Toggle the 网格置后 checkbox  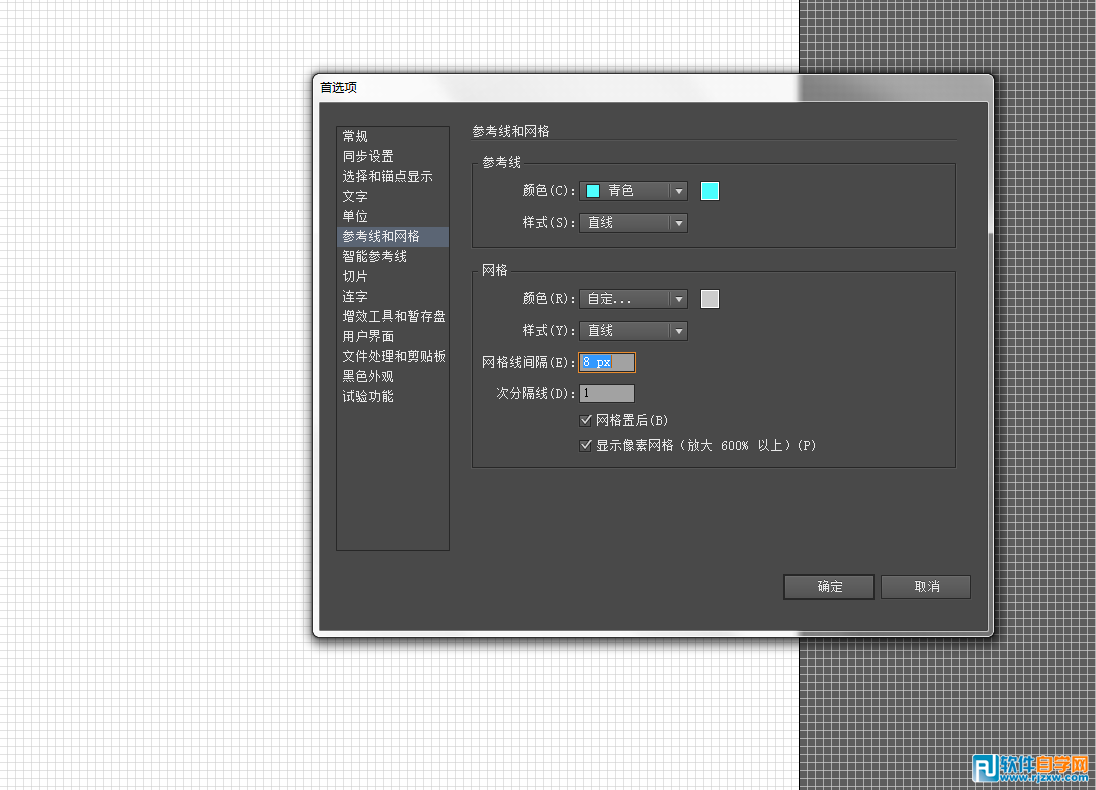[586, 421]
